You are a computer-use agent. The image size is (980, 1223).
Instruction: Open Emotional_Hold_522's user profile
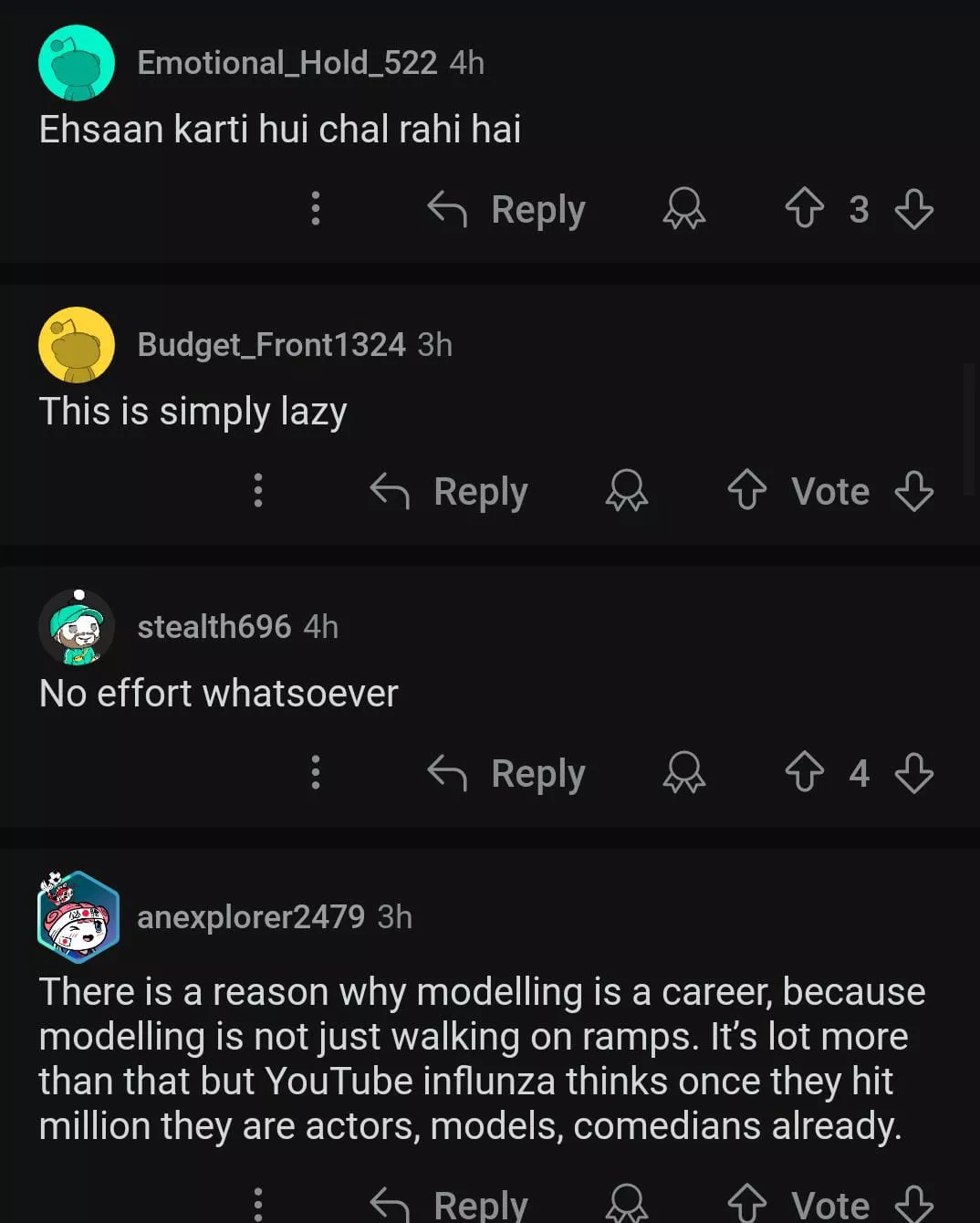tap(287, 63)
